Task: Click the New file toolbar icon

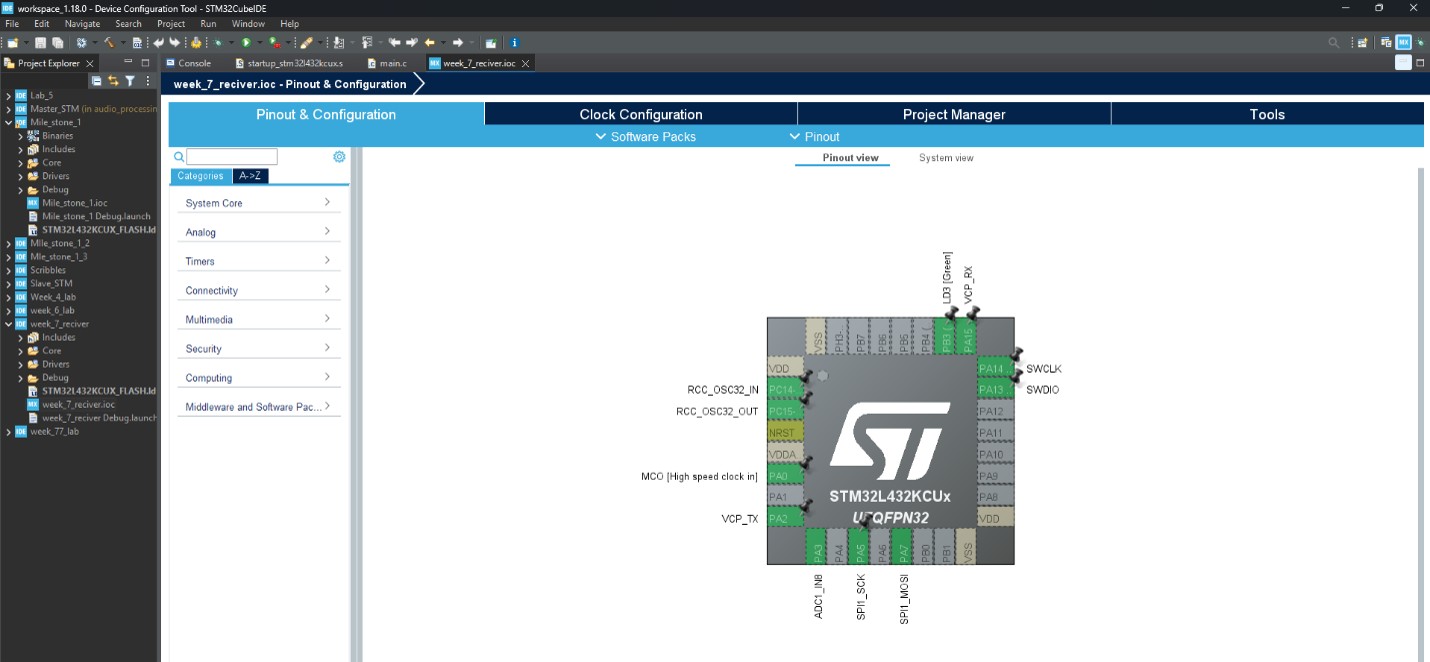Action: (x=12, y=43)
